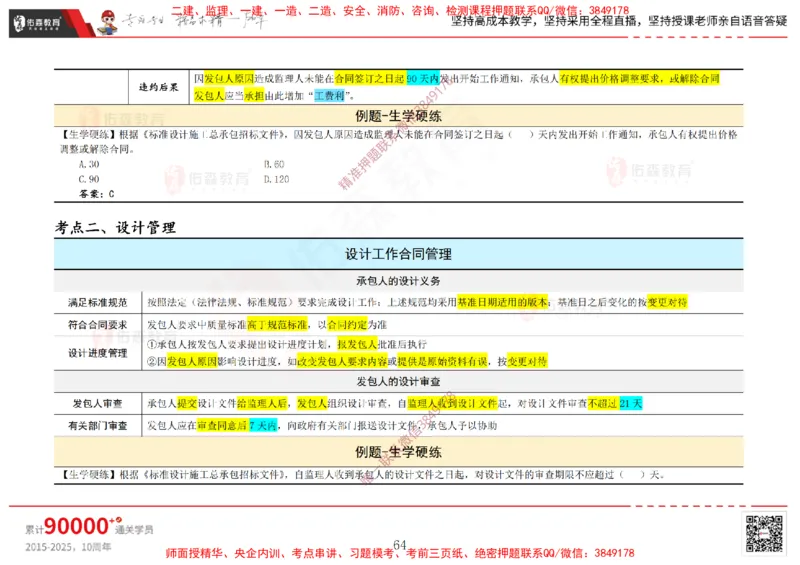Click the header text 坚持高成本教学
The image size is (800, 565).
[492, 21]
